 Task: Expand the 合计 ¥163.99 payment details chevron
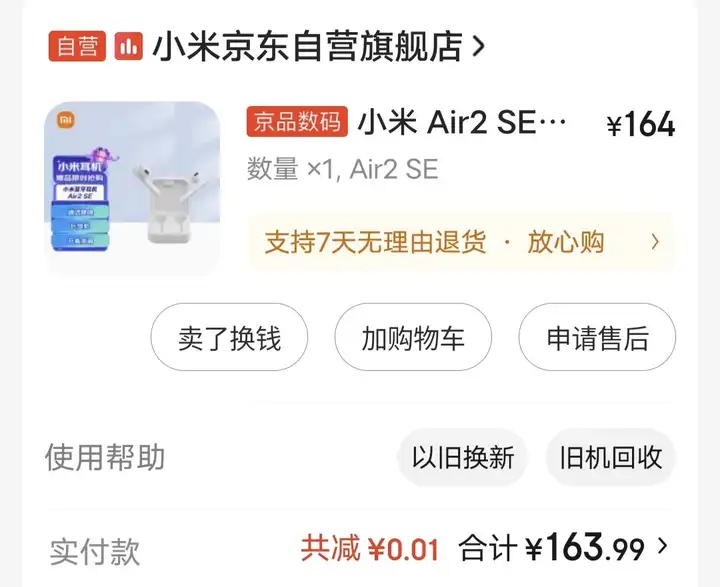pyautogui.click(x=663, y=546)
